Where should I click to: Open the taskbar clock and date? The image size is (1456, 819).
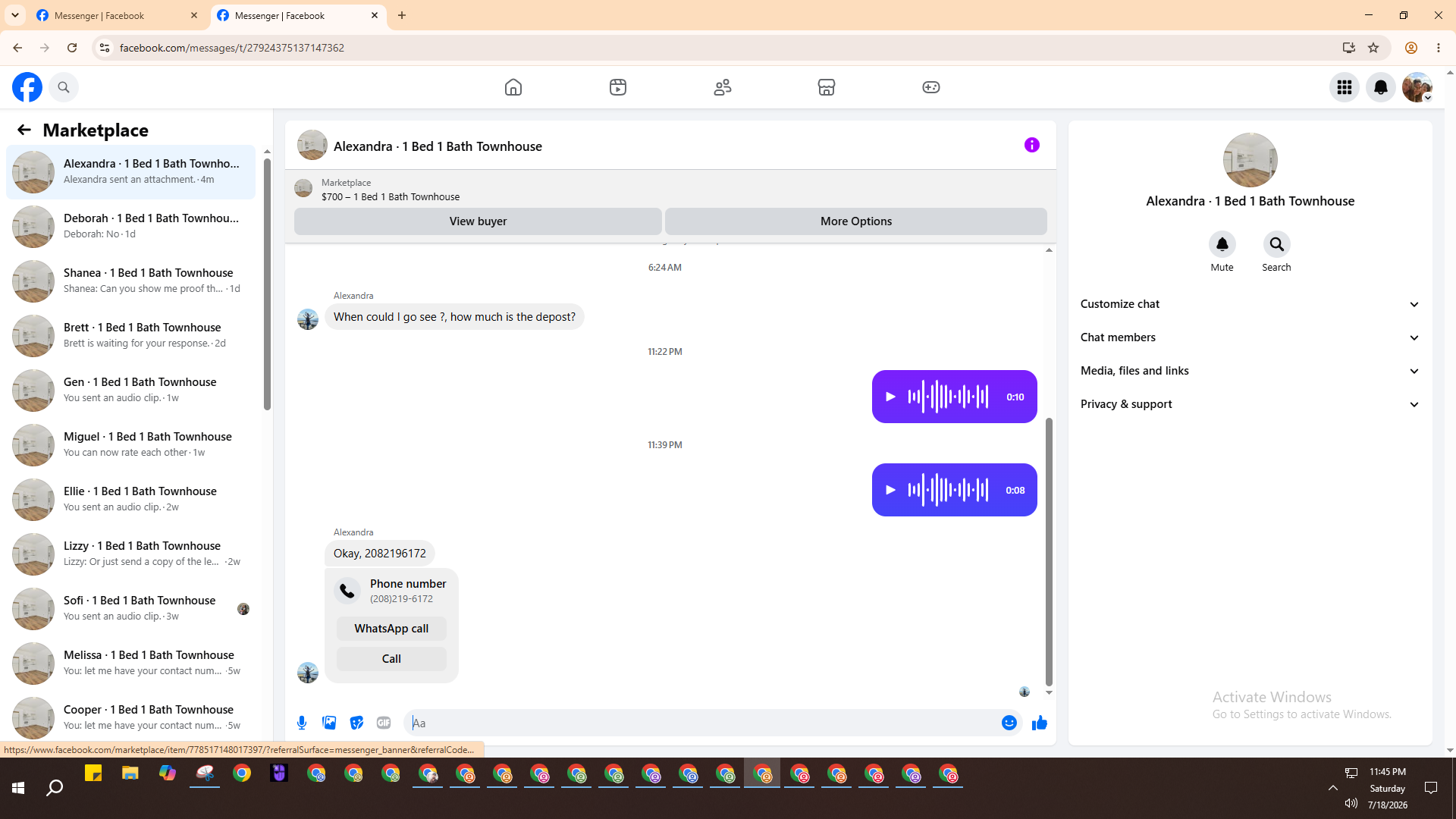point(1388,788)
